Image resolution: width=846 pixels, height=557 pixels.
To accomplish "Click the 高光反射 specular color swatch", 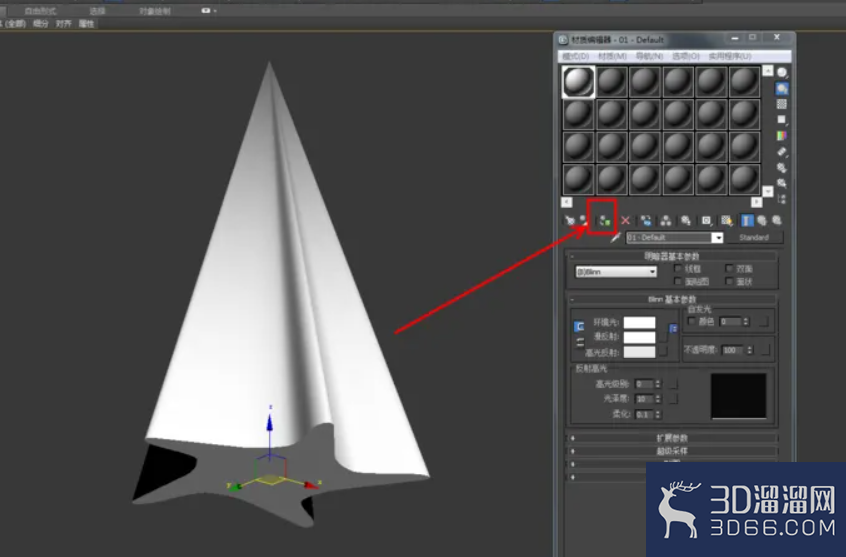I will (x=639, y=352).
